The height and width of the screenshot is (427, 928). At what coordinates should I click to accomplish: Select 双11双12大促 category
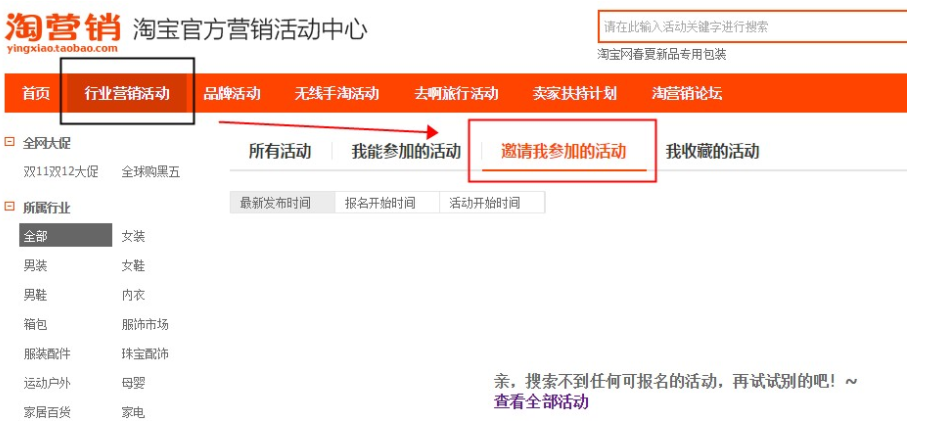[x=61, y=172]
